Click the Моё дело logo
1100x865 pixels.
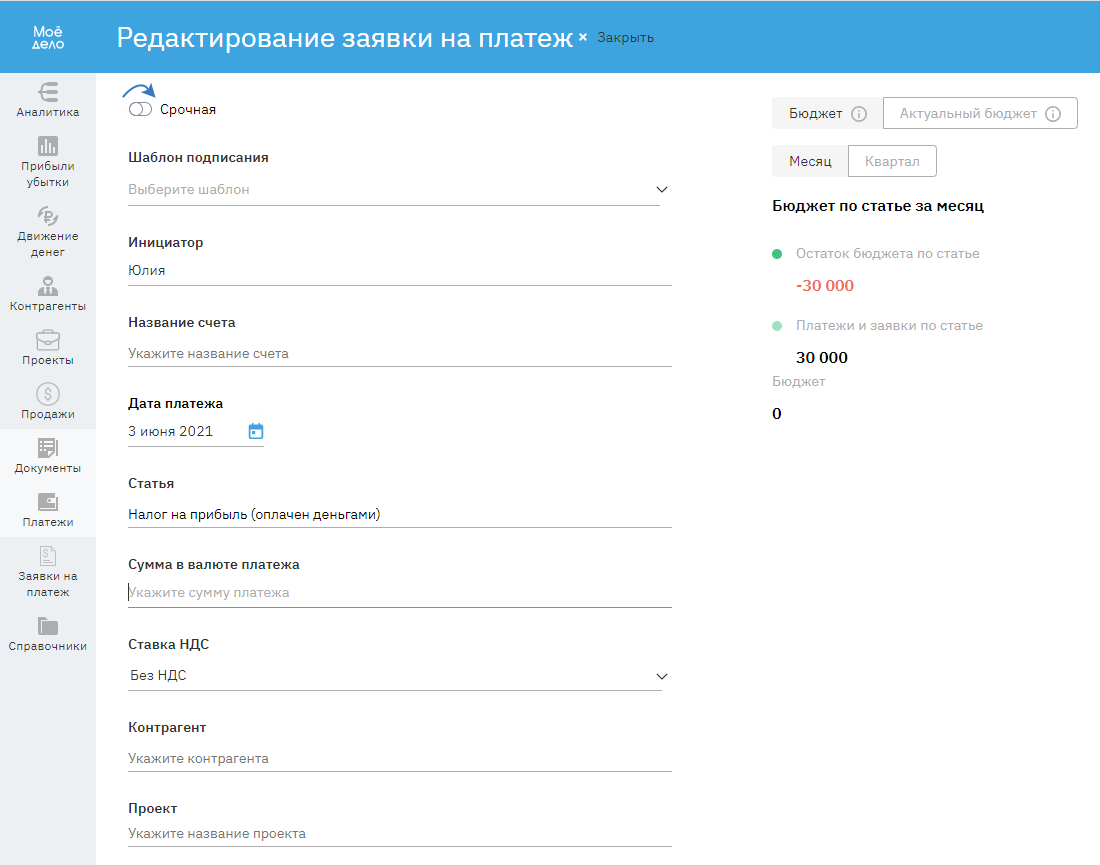pos(48,37)
